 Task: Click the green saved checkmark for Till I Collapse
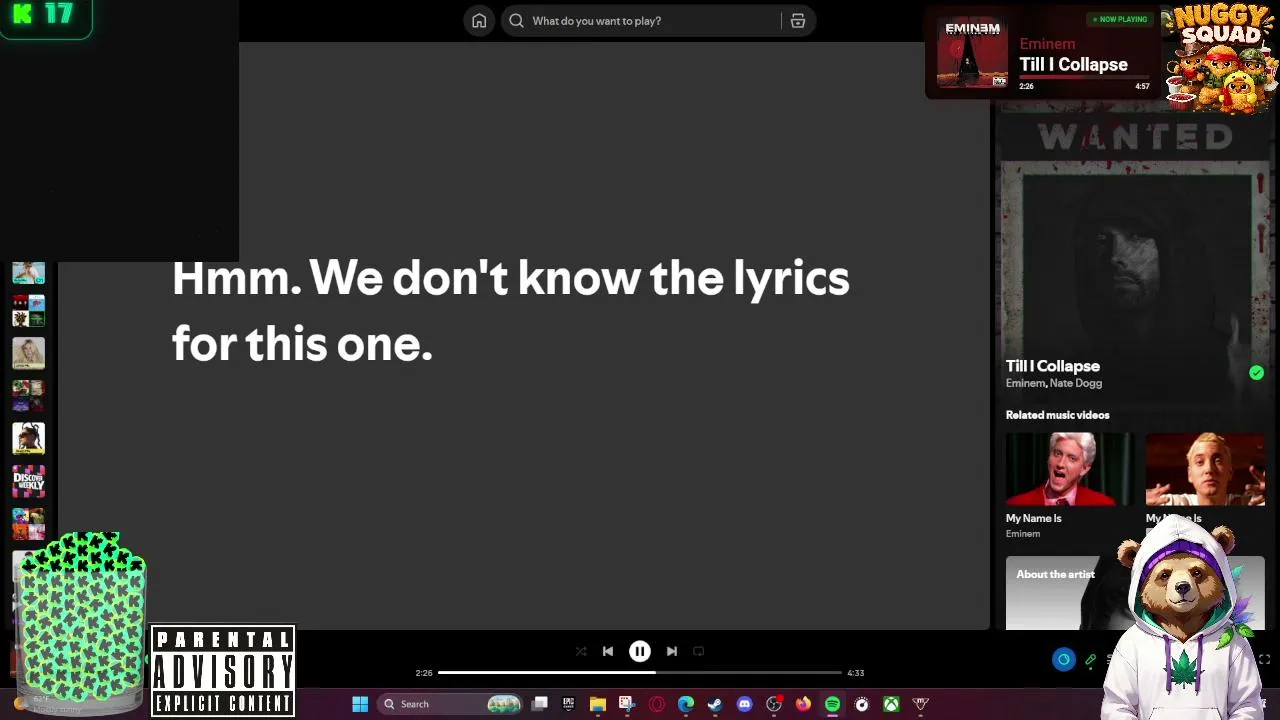pyautogui.click(x=1256, y=373)
